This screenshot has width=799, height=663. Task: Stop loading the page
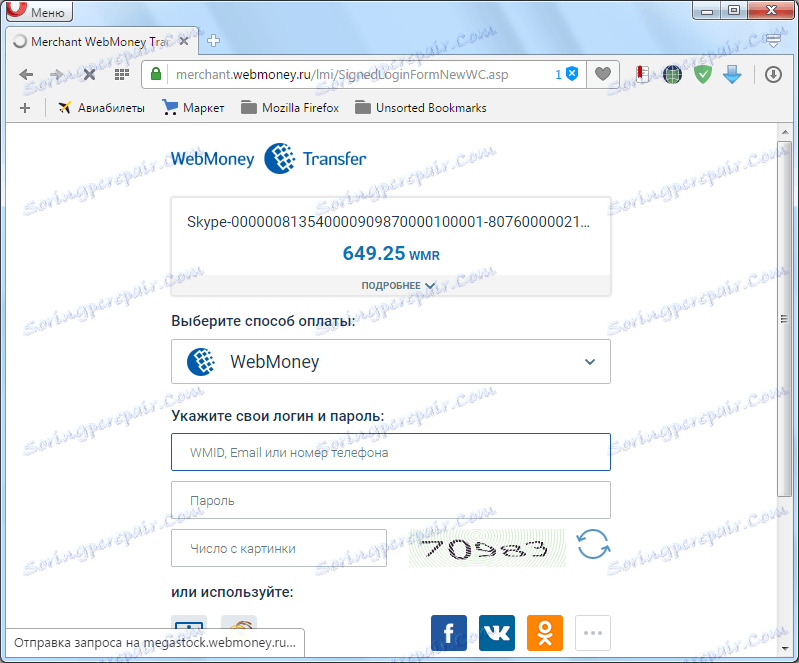coord(89,74)
